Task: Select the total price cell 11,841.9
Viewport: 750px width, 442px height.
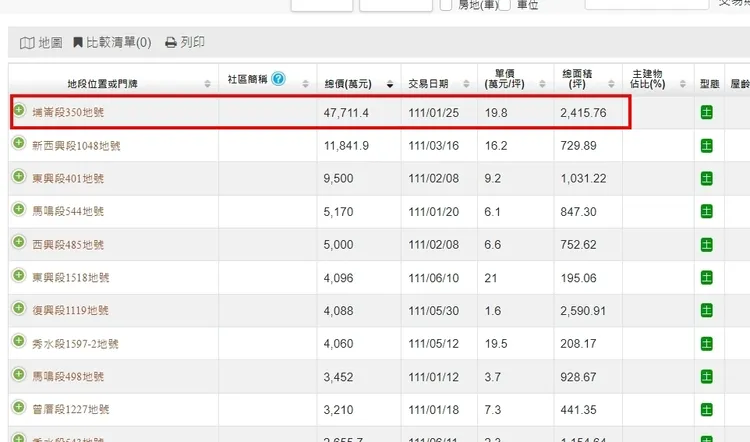Action: coord(346,145)
